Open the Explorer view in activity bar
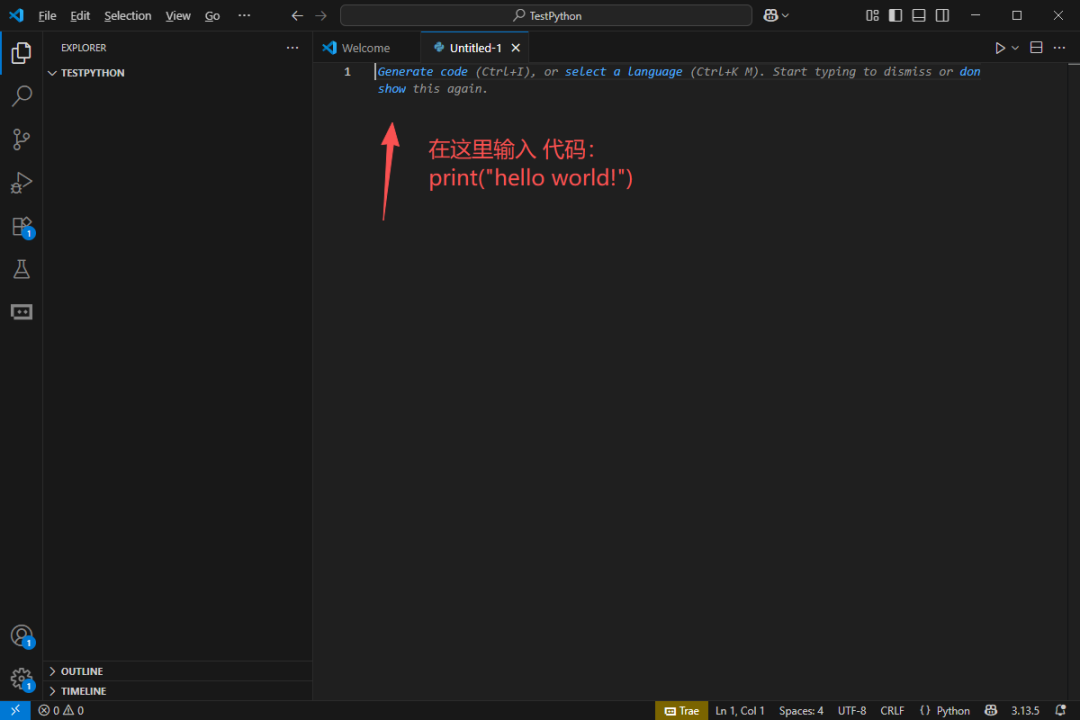Screen dimensions: 1080x720 tap(21, 53)
